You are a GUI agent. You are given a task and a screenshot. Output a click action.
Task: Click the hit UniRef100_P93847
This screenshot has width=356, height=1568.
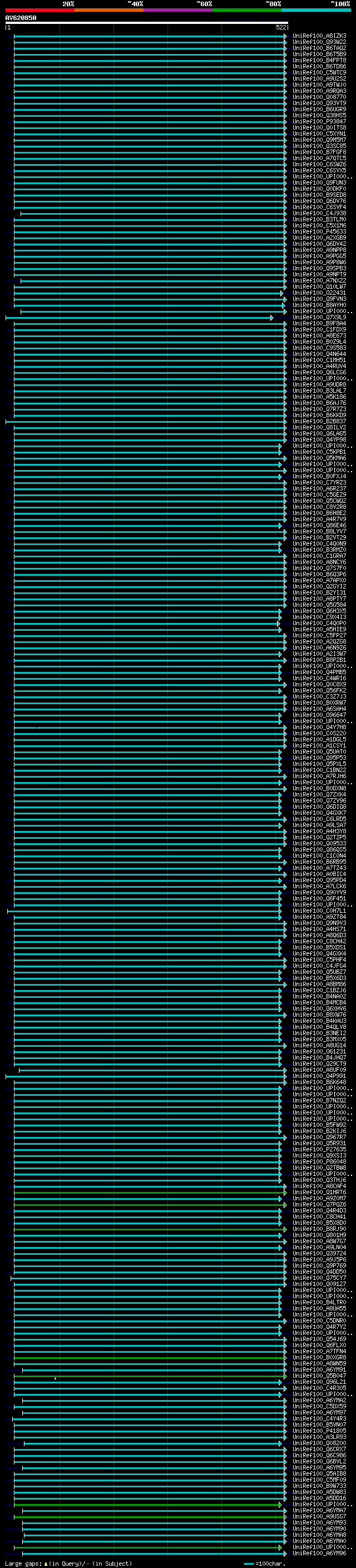319,122
